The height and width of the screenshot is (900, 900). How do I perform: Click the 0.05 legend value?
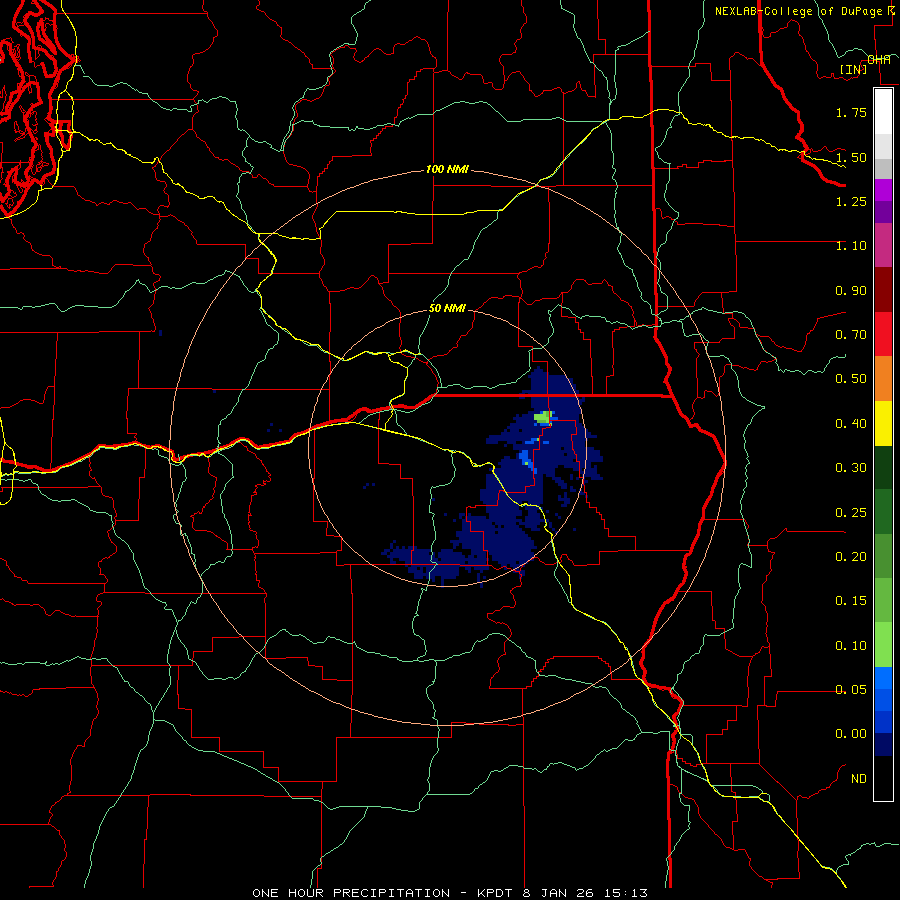[851, 689]
